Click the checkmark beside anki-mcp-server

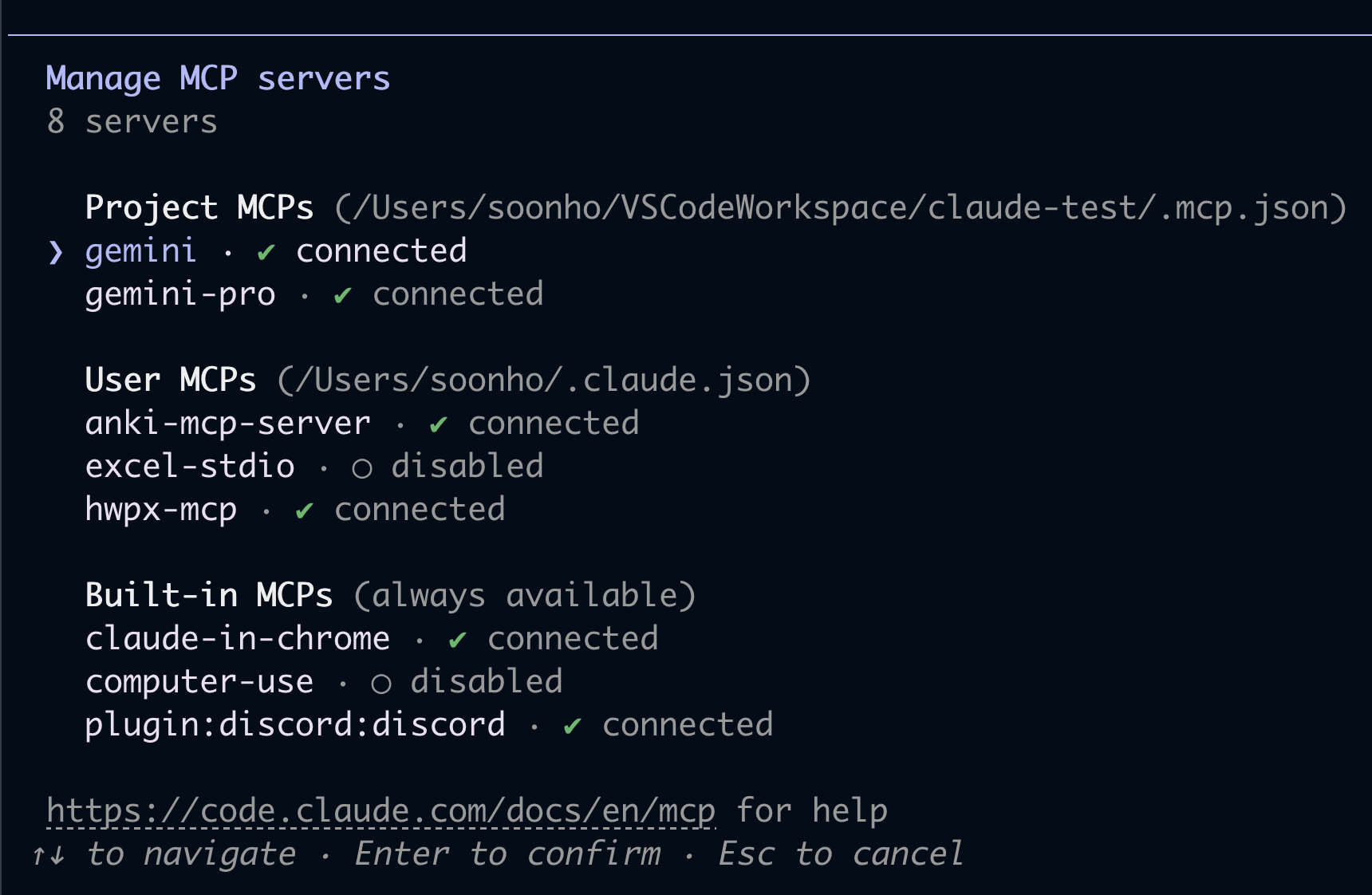439,425
